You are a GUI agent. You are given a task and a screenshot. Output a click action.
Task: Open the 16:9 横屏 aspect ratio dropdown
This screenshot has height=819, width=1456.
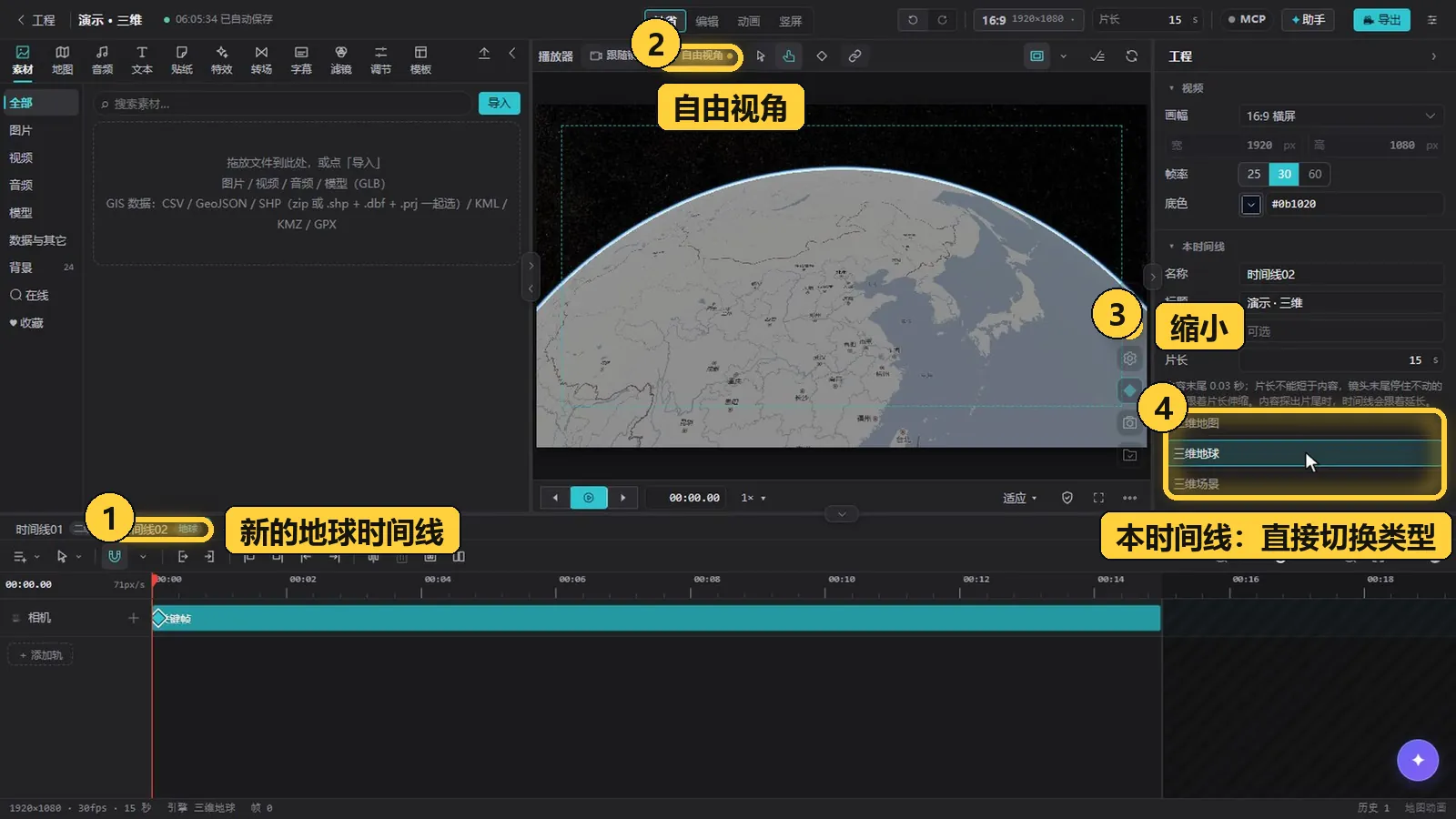click(x=1340, y=116)
